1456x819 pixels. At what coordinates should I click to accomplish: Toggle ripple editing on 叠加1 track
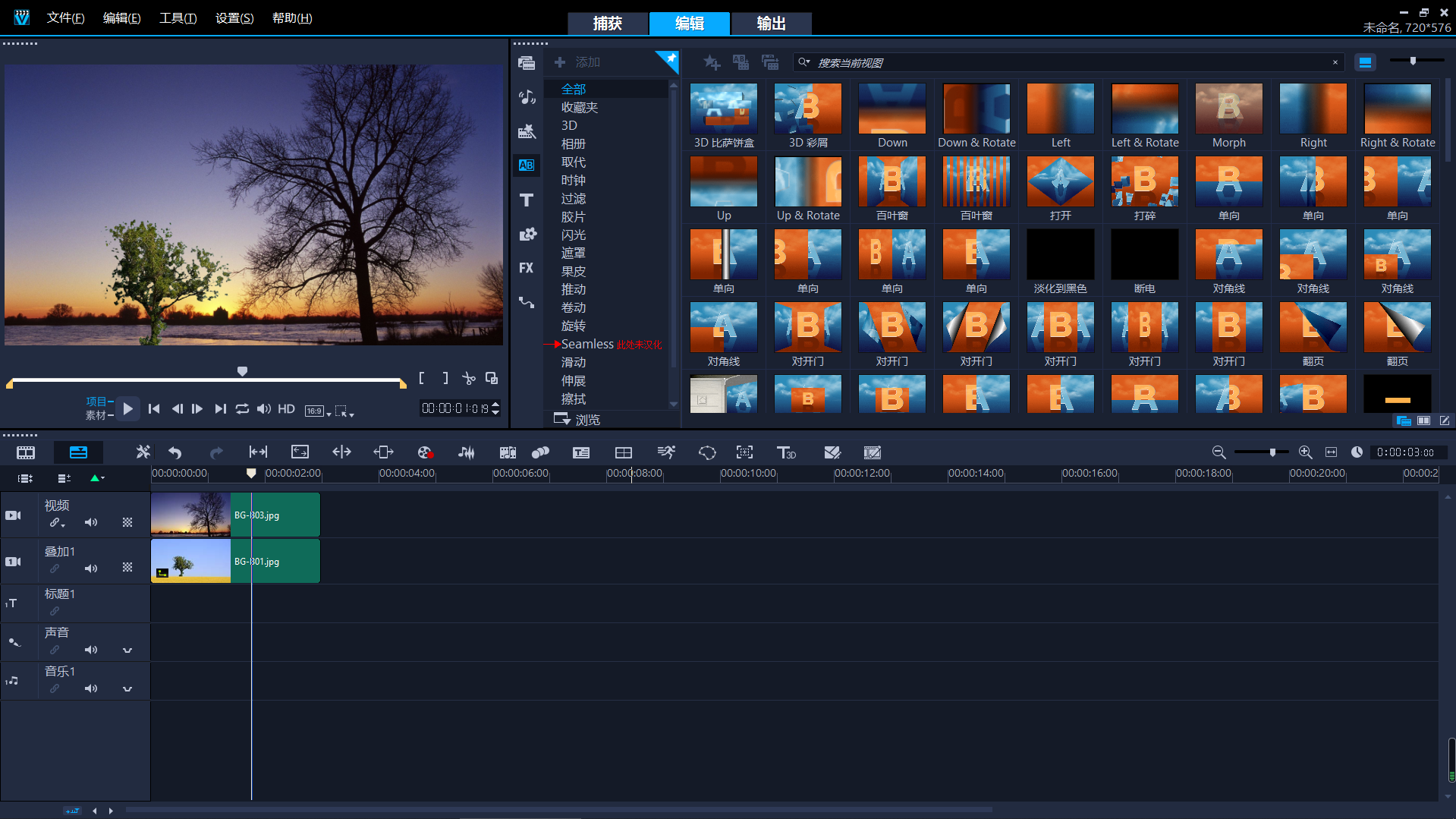pos(55,569)
